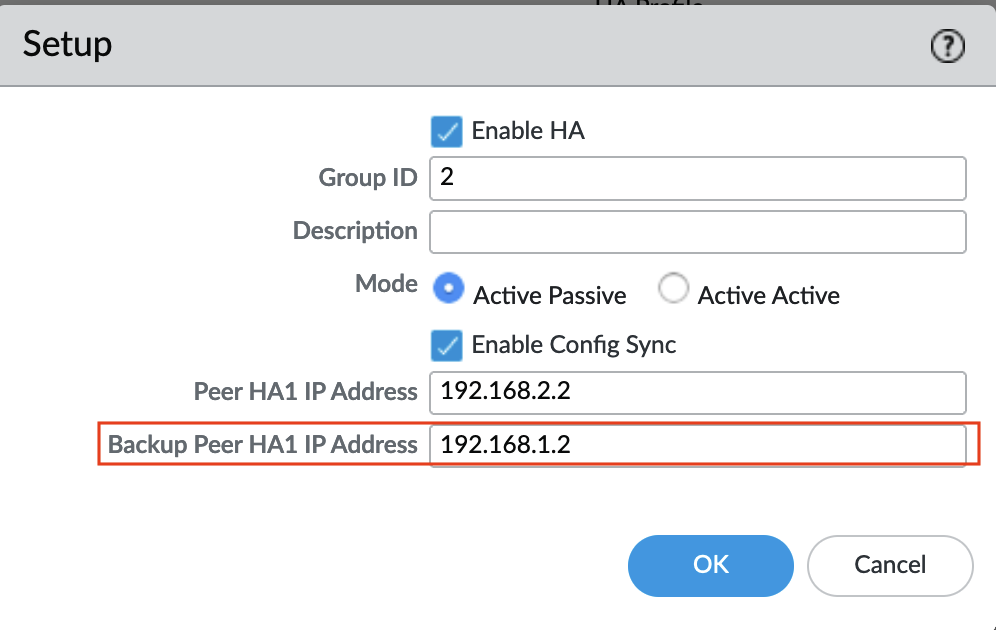Open the Setup dialog help icon

[947, 46]
